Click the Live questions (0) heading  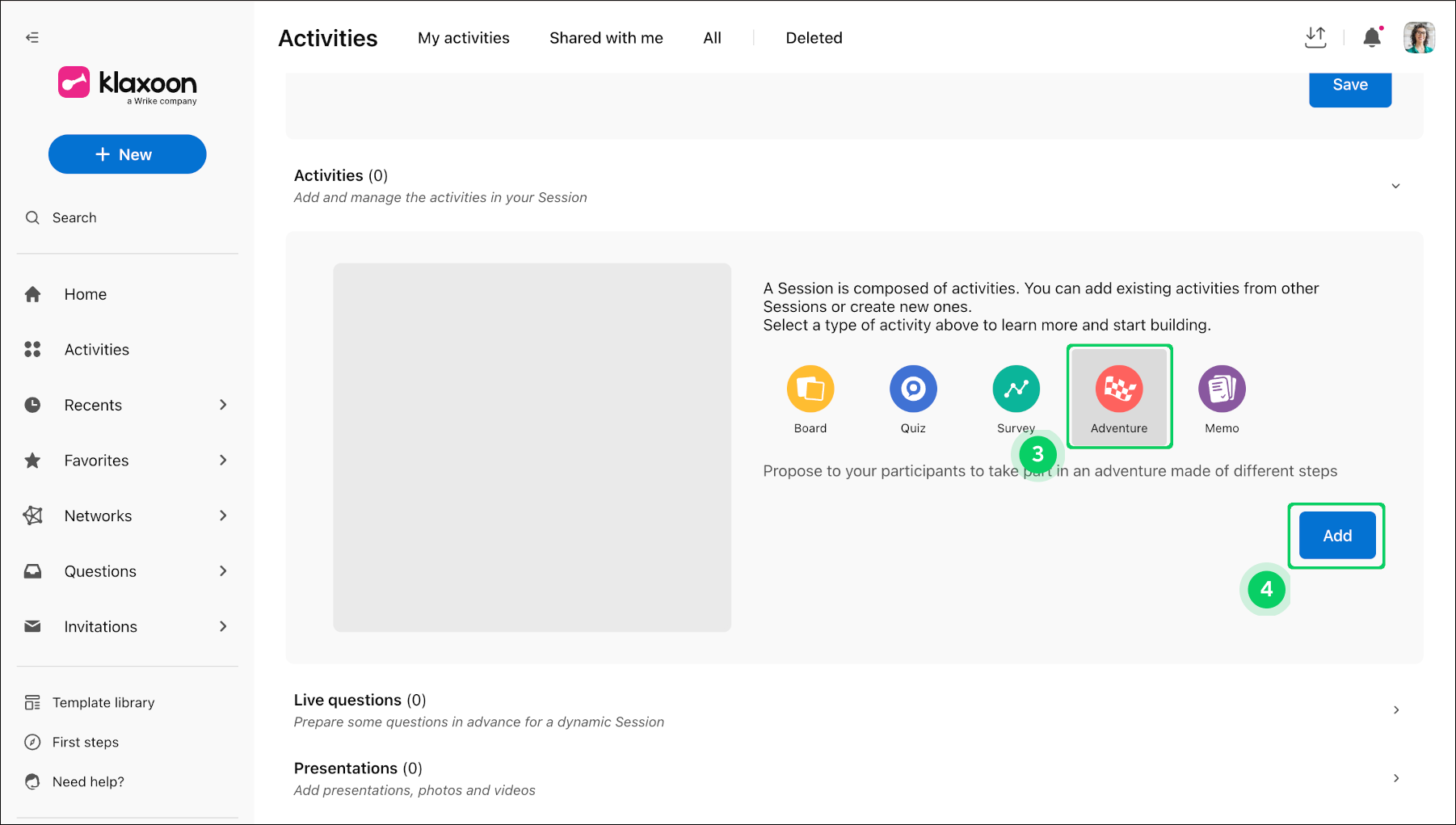click(x=360, y=700)
